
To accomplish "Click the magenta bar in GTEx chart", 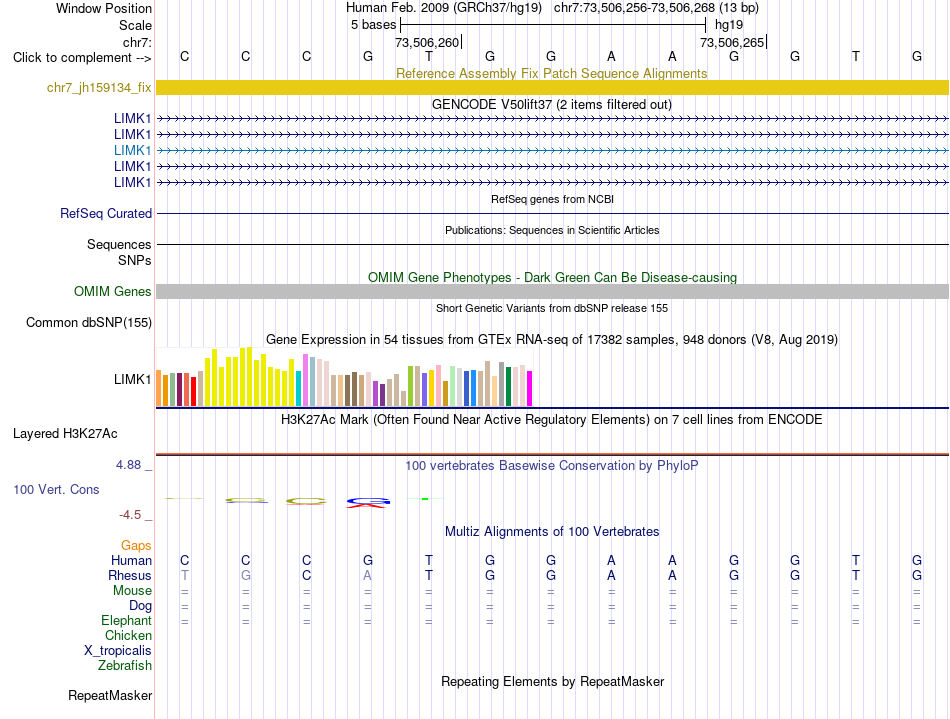I will (530, 388).
